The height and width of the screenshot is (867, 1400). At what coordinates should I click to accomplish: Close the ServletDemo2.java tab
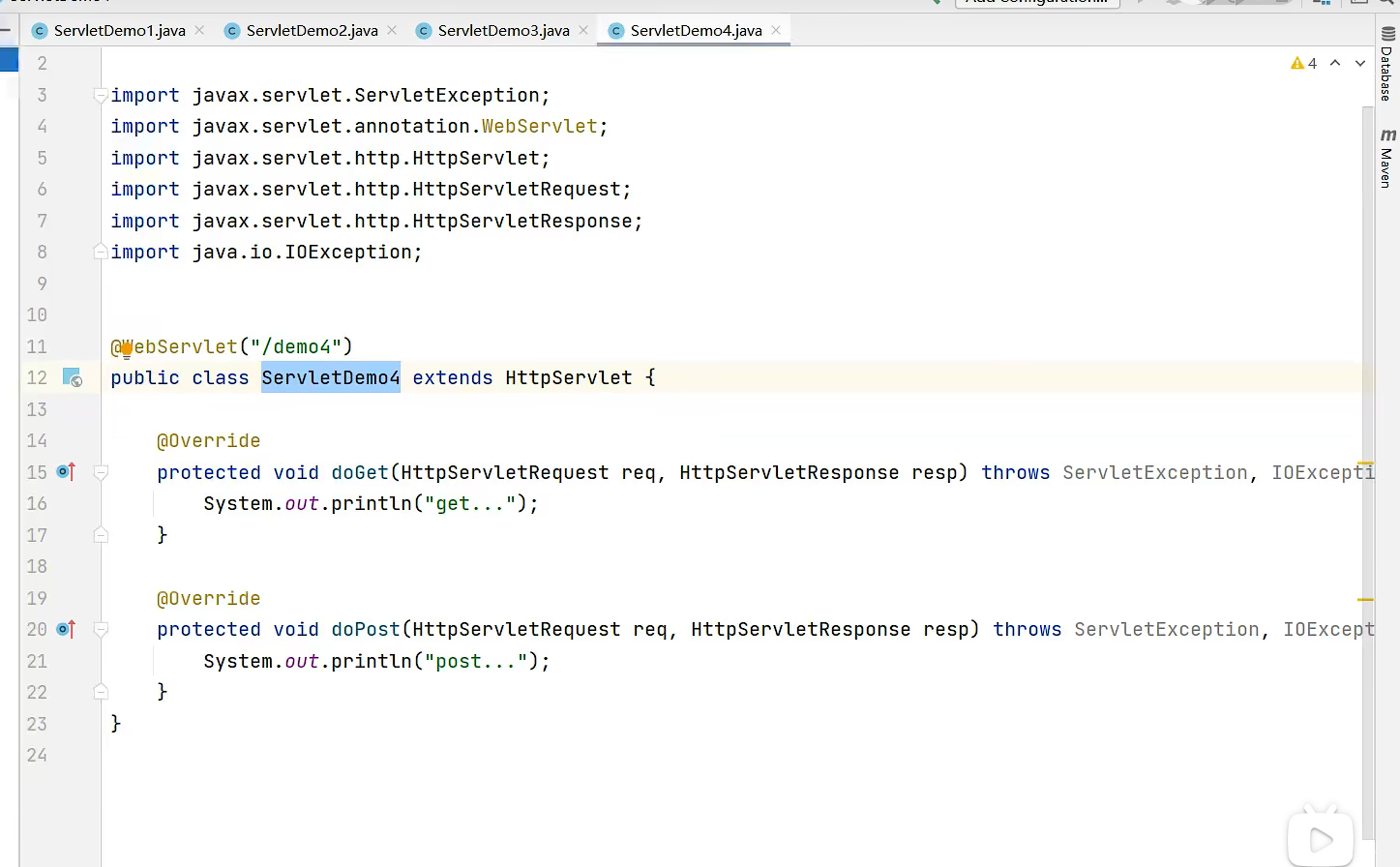pyautogui.click(x=392, y=30)
